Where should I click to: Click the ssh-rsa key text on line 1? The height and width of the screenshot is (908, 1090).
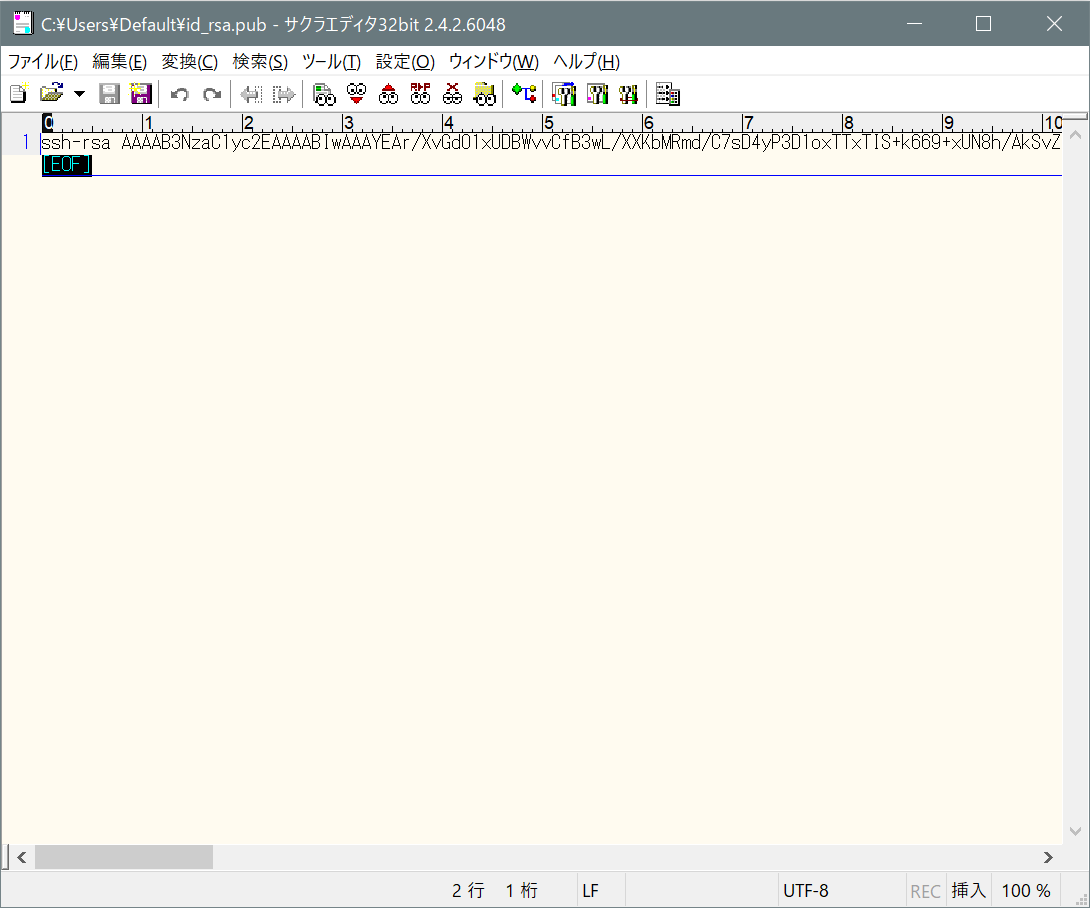pos(551,143)
